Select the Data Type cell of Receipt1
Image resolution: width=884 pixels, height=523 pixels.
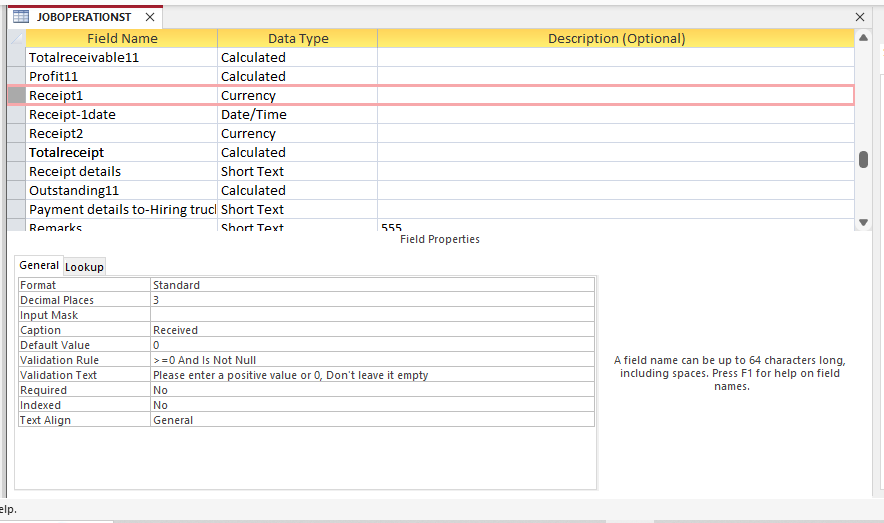297,96
